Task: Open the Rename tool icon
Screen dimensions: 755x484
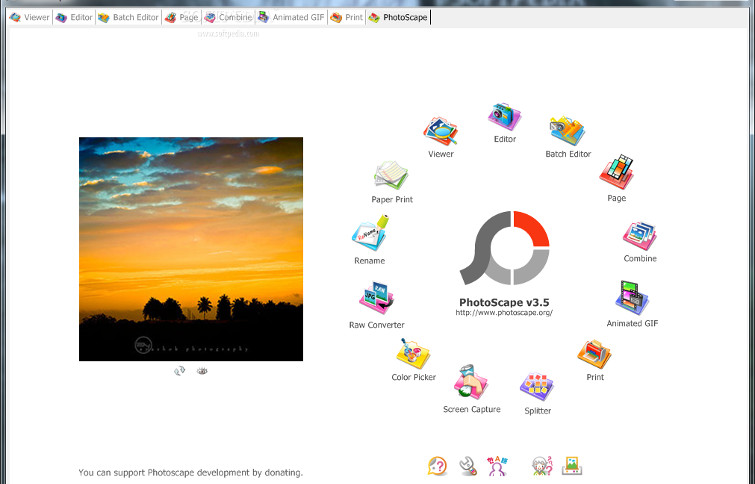Action: (x=370, y=233)
